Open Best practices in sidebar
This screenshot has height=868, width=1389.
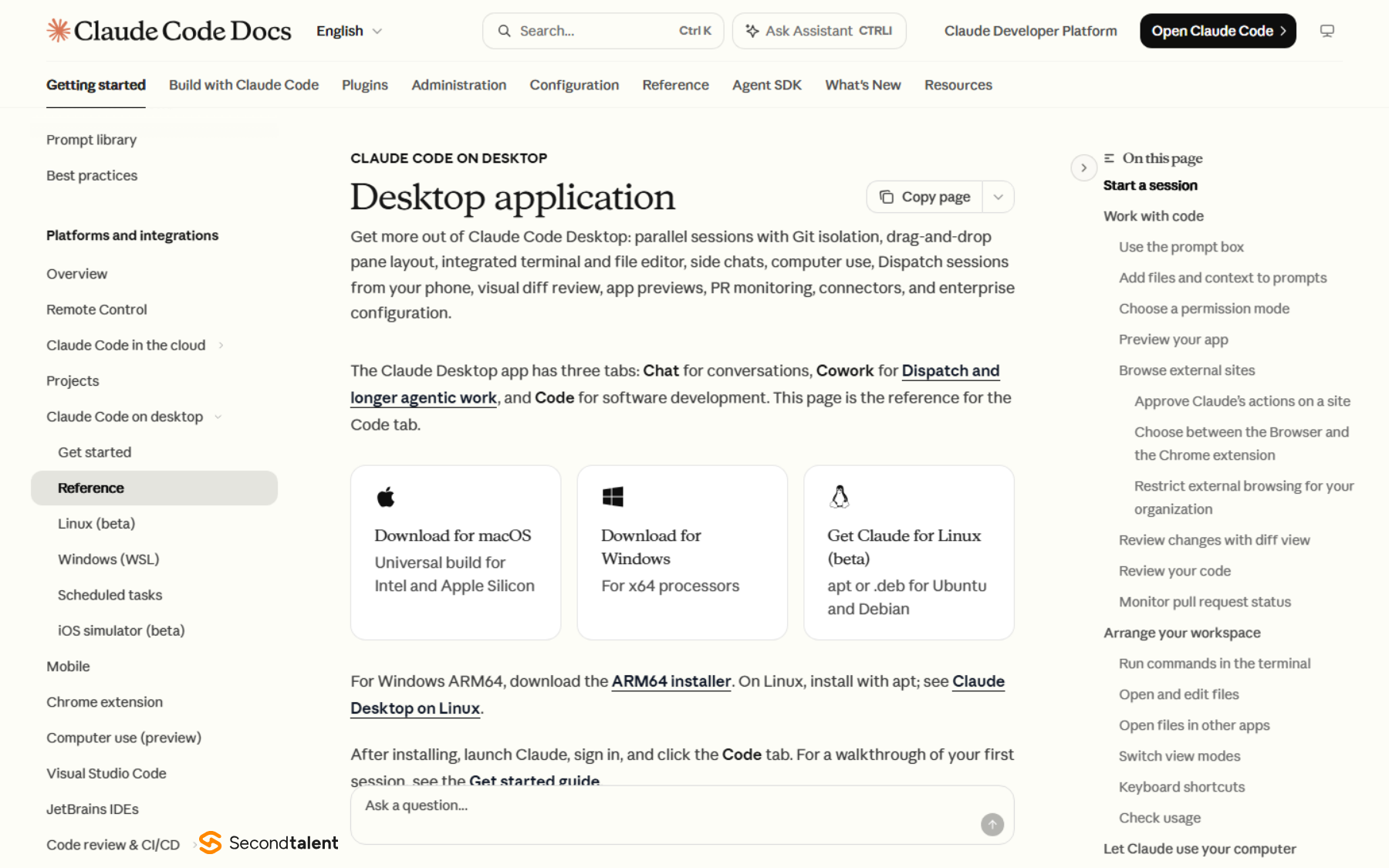92,175
